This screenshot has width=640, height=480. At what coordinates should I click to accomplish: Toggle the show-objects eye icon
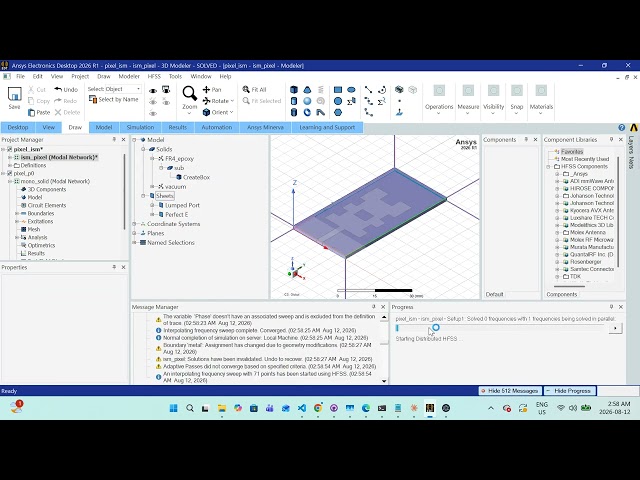point(153,91)
